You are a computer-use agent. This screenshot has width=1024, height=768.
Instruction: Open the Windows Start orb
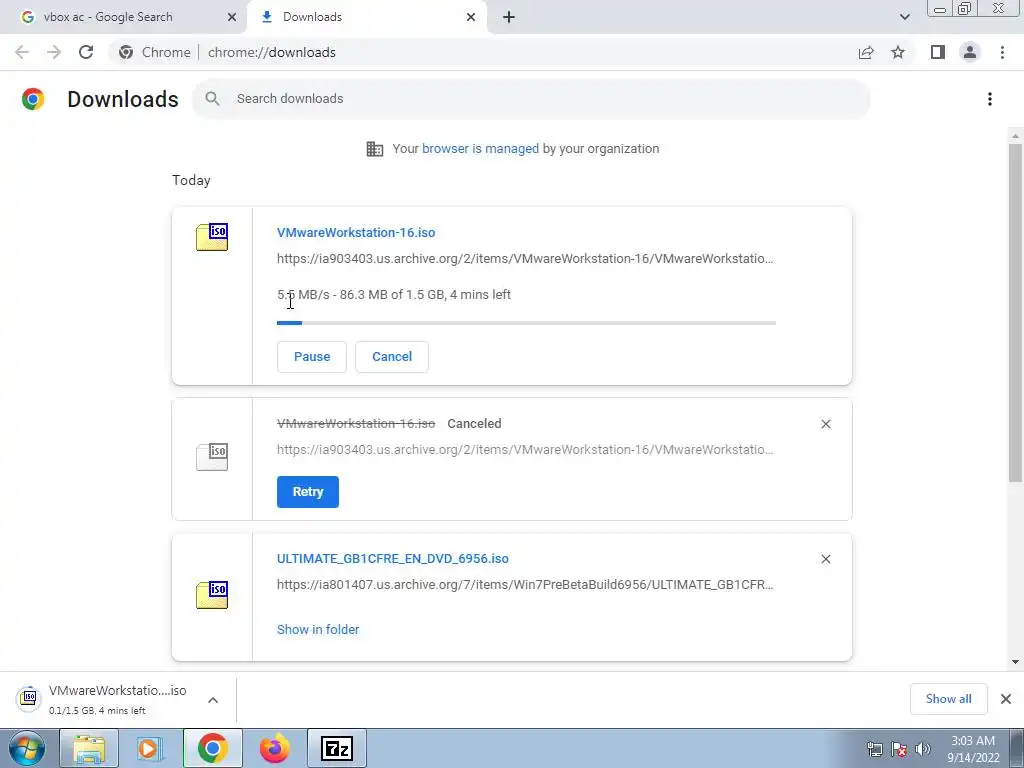pos(27,748)
